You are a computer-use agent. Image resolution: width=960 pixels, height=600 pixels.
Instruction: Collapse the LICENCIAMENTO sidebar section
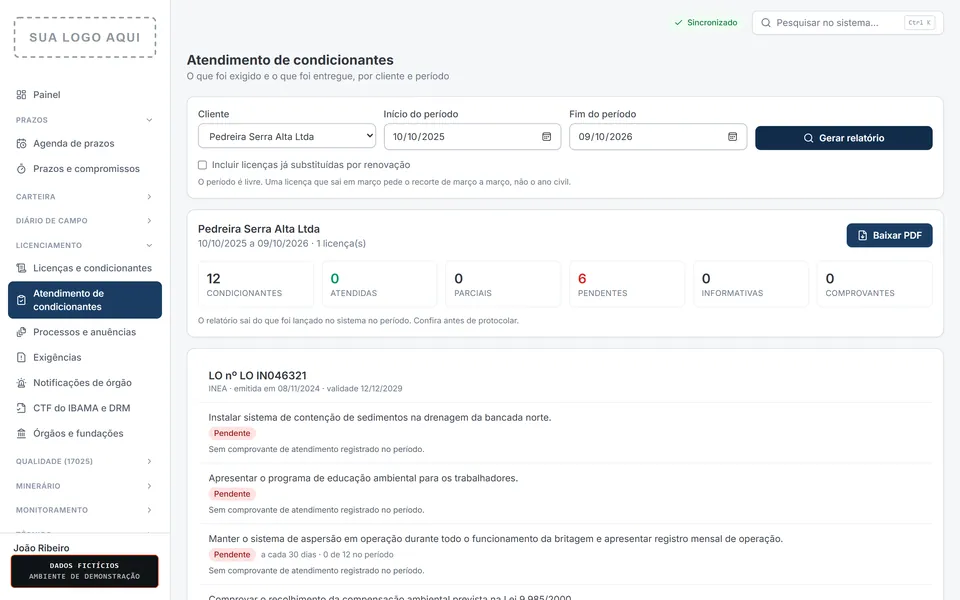click(149, 246)
